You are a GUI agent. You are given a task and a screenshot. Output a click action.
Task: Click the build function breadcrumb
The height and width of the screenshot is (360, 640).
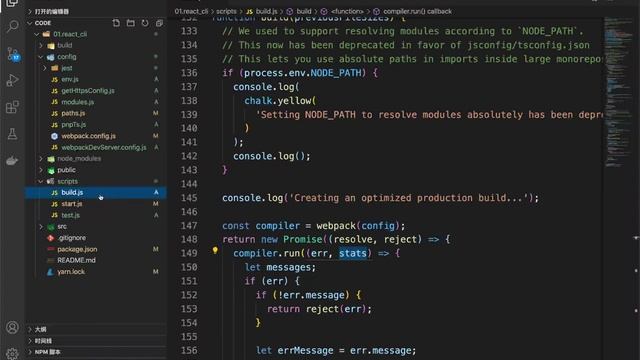point(299,11)
